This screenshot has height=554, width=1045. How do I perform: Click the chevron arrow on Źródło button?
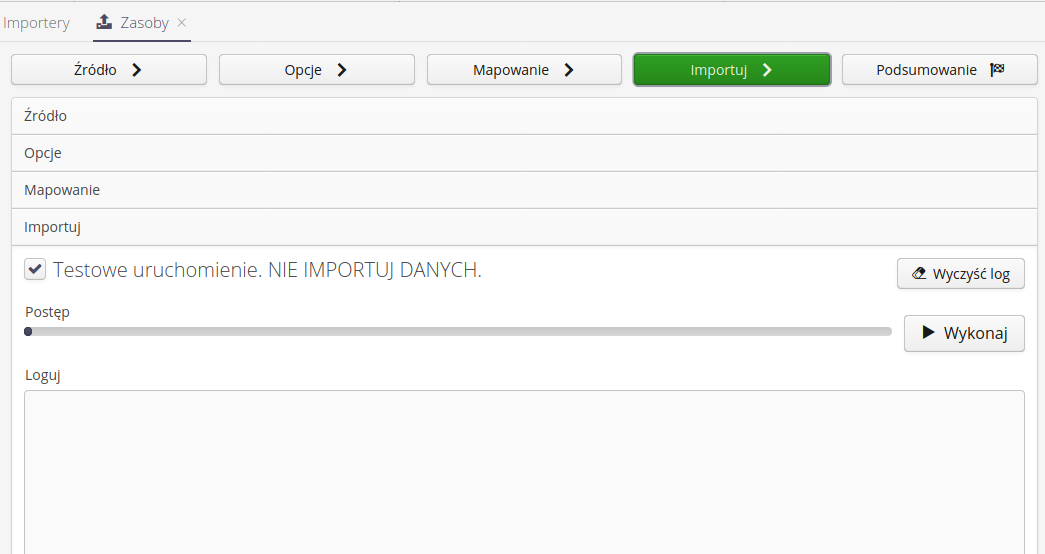click(137, 70)
